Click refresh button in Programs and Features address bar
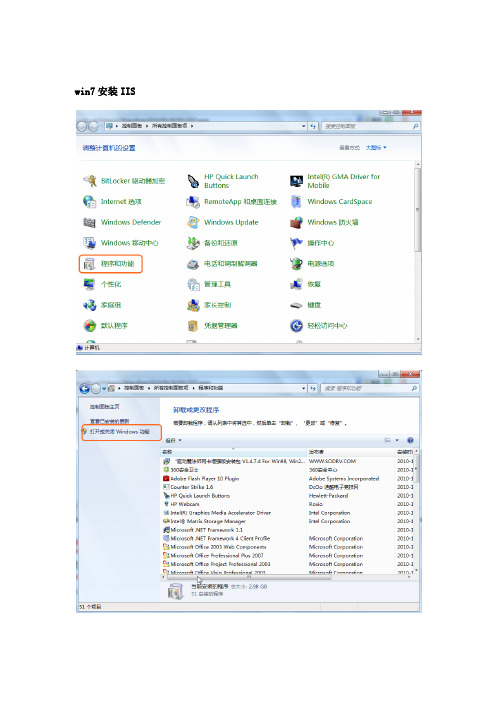This screenshot has width=496, height=702. (x=313, y=388)
